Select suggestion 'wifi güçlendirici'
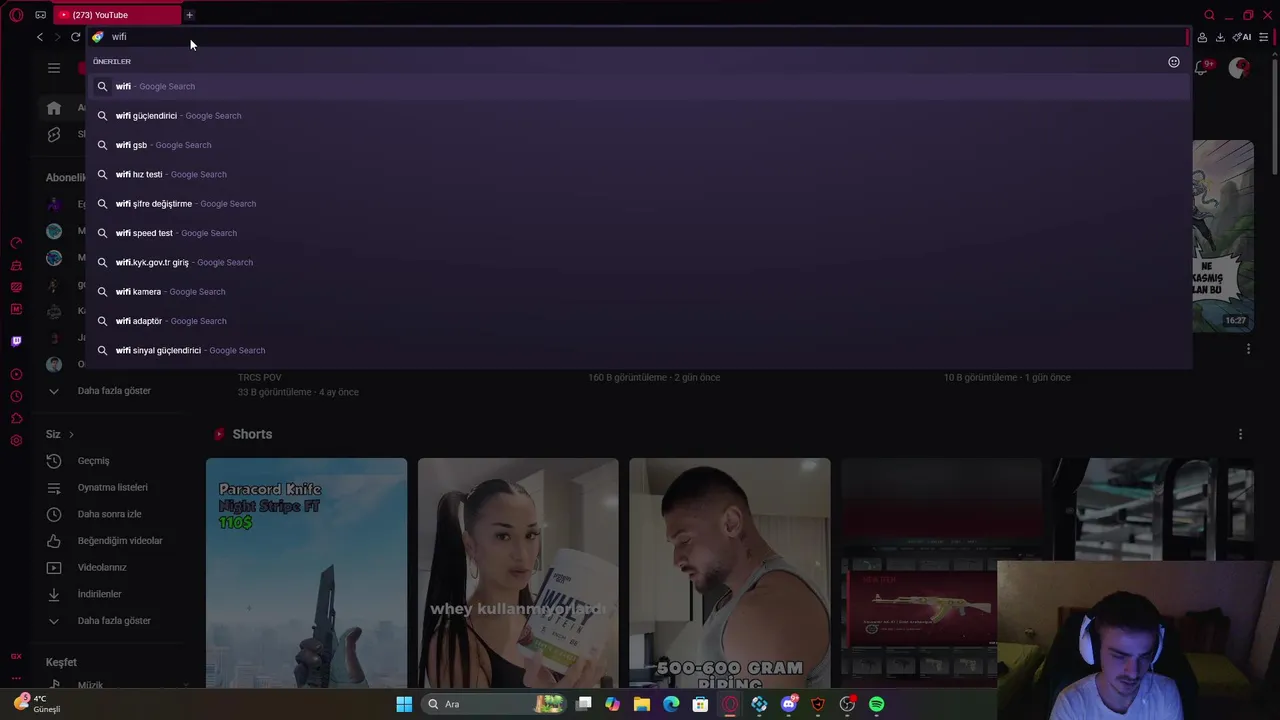This screenshot has width=1280, height=720. [x=640, y=116]
